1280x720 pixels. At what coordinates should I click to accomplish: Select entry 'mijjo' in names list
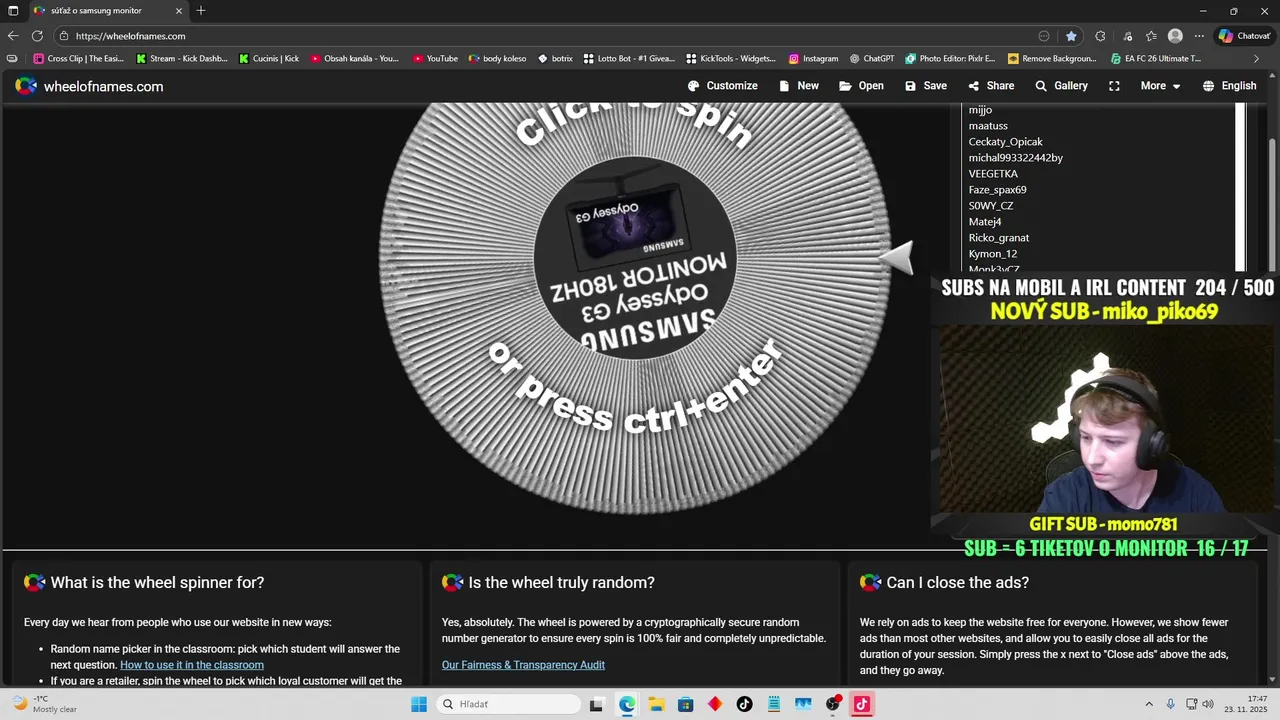(x=980, y=110)
